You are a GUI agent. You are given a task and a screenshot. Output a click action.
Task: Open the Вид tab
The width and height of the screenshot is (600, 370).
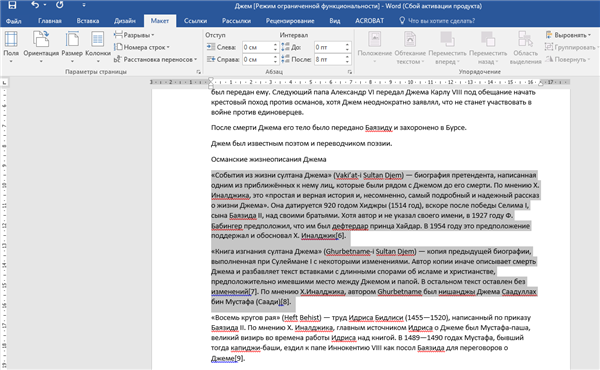(x=335, y=21)
